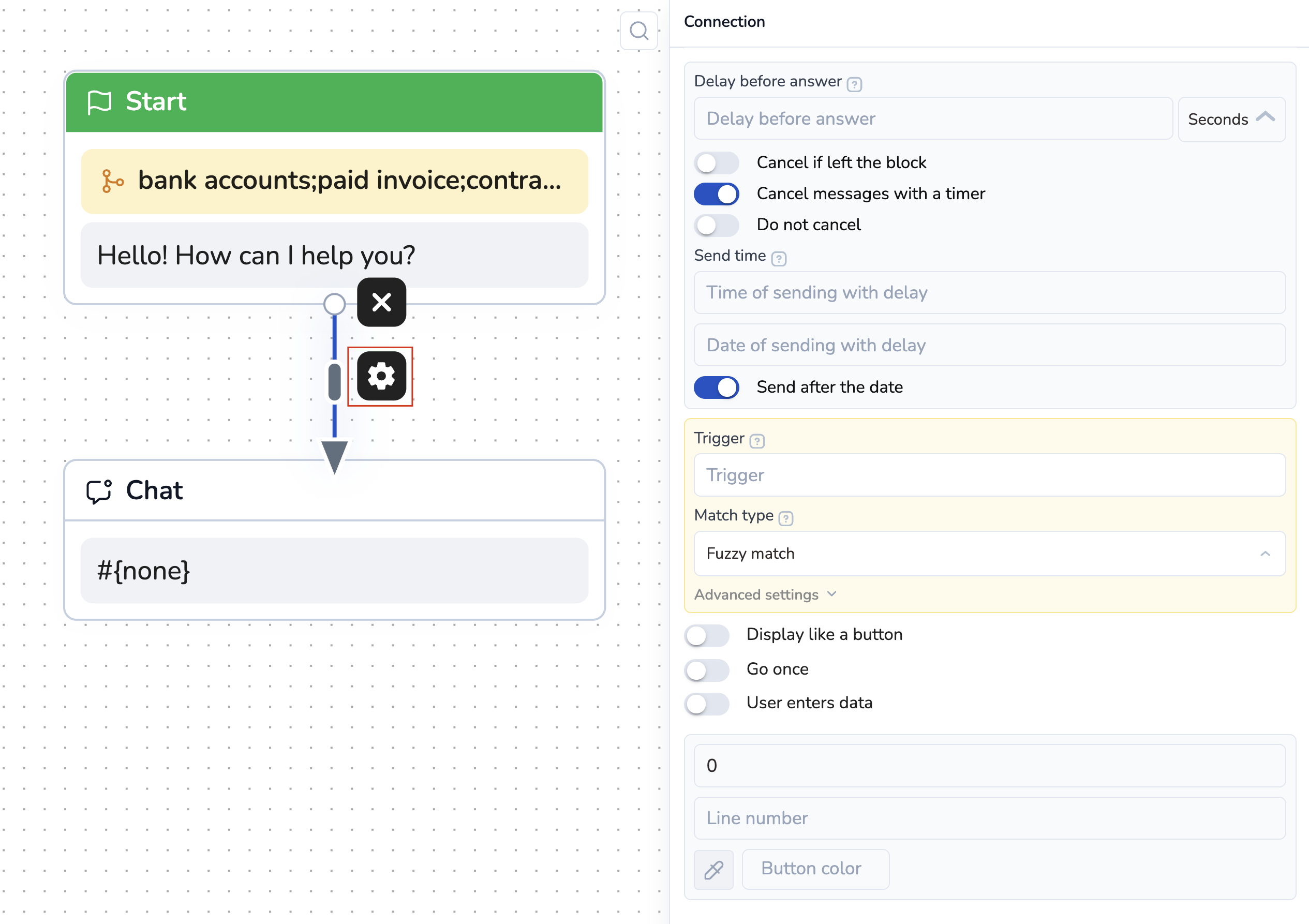Click help icon next to Send time
1309x924 pixels.
[x=778, y=259]
